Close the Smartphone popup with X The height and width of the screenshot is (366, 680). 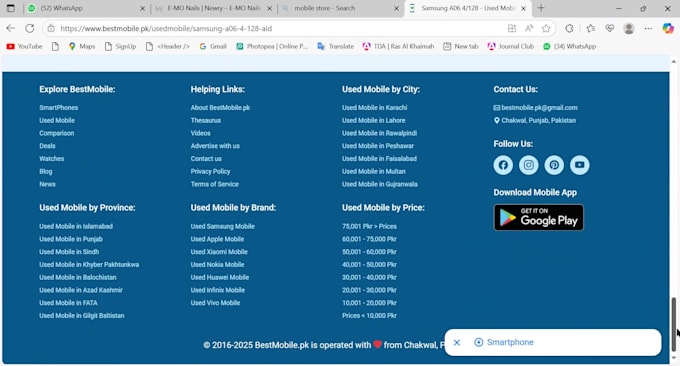coord(457,343)
